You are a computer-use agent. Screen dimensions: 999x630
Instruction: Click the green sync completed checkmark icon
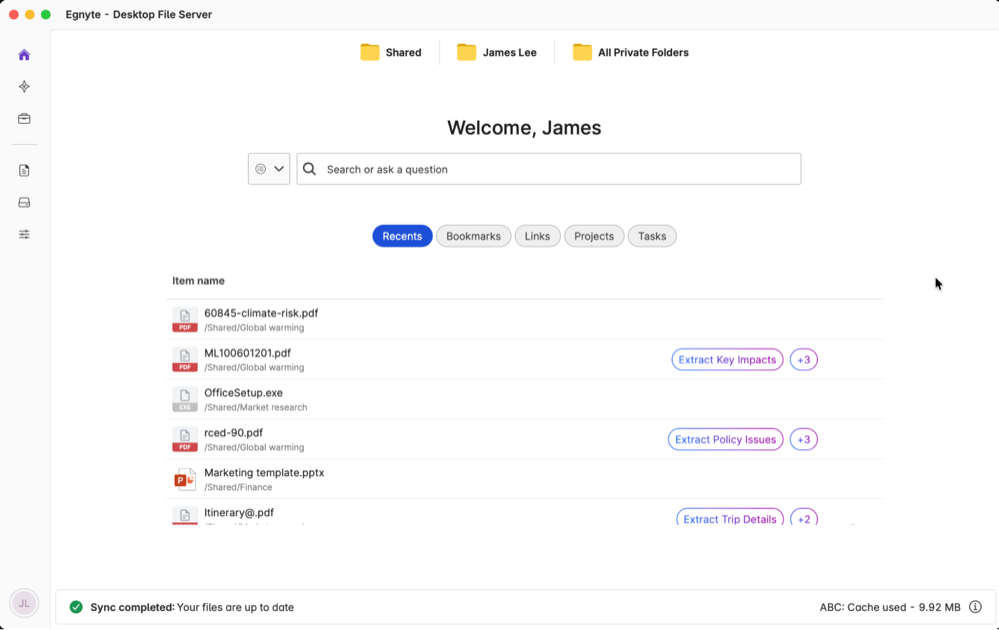point(76,606)
